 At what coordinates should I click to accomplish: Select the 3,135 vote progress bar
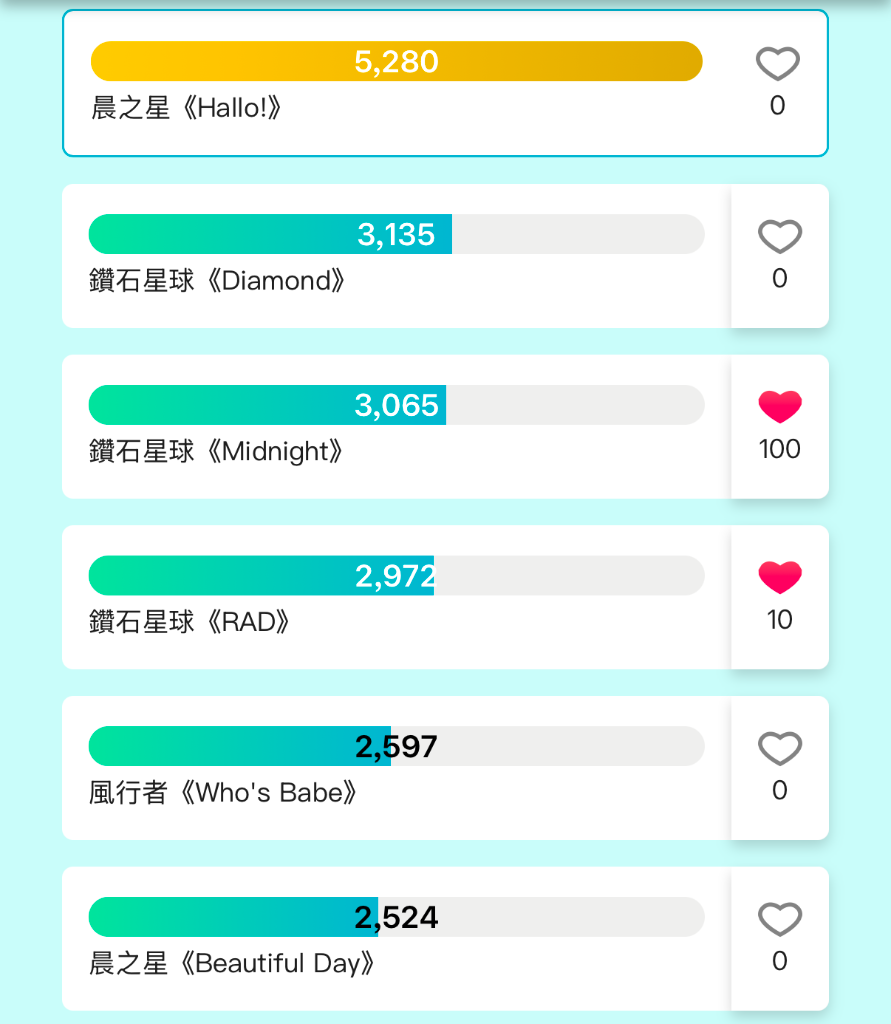[x=397, y=234]
